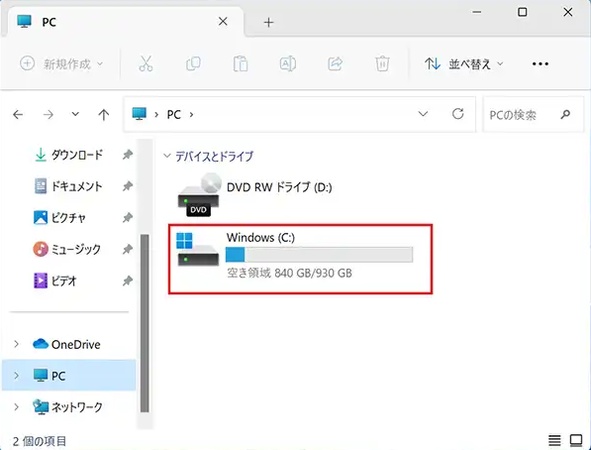591x450 pixels.
Task: Close the Explorer window
Action: click(568, 12)
